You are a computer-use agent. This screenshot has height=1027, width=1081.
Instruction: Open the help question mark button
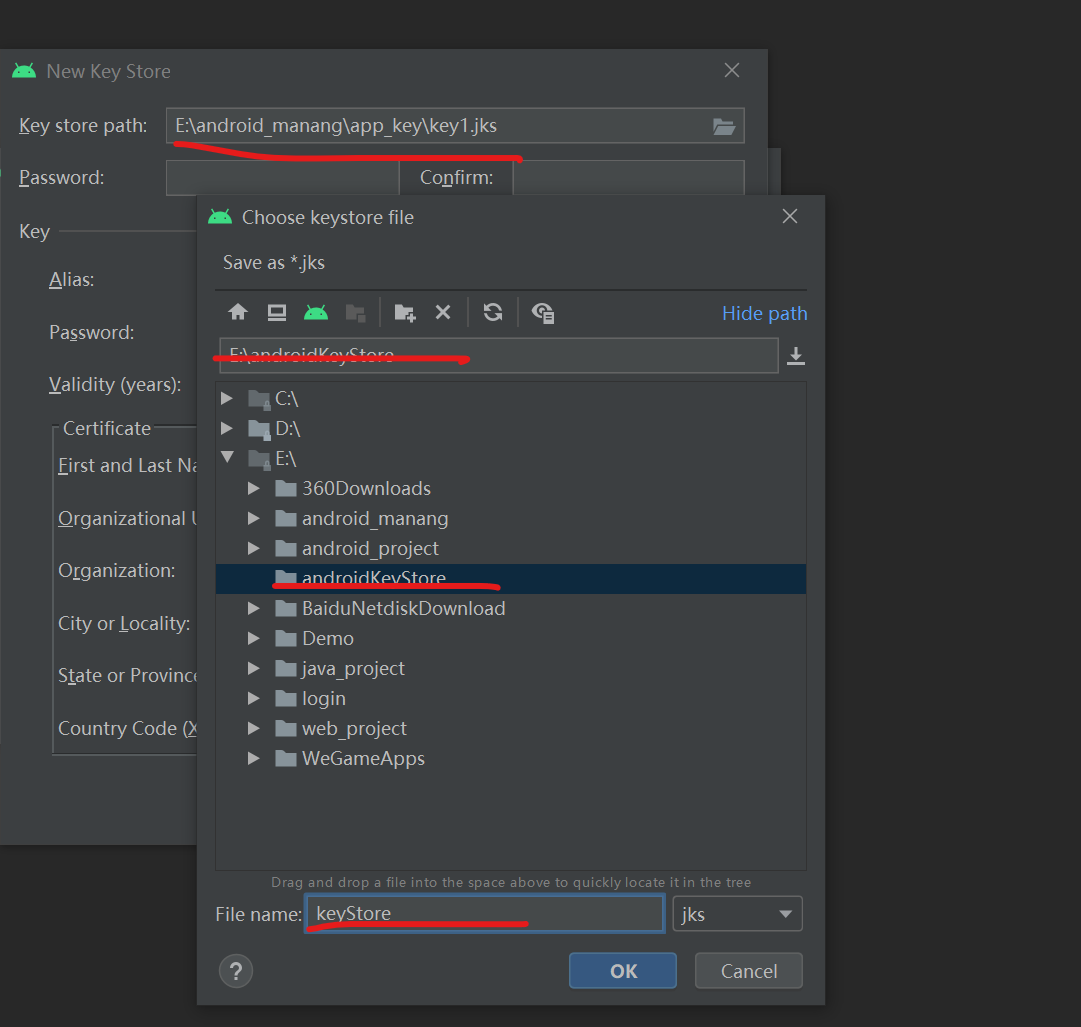pyautogui.click(x=236, y=970)
